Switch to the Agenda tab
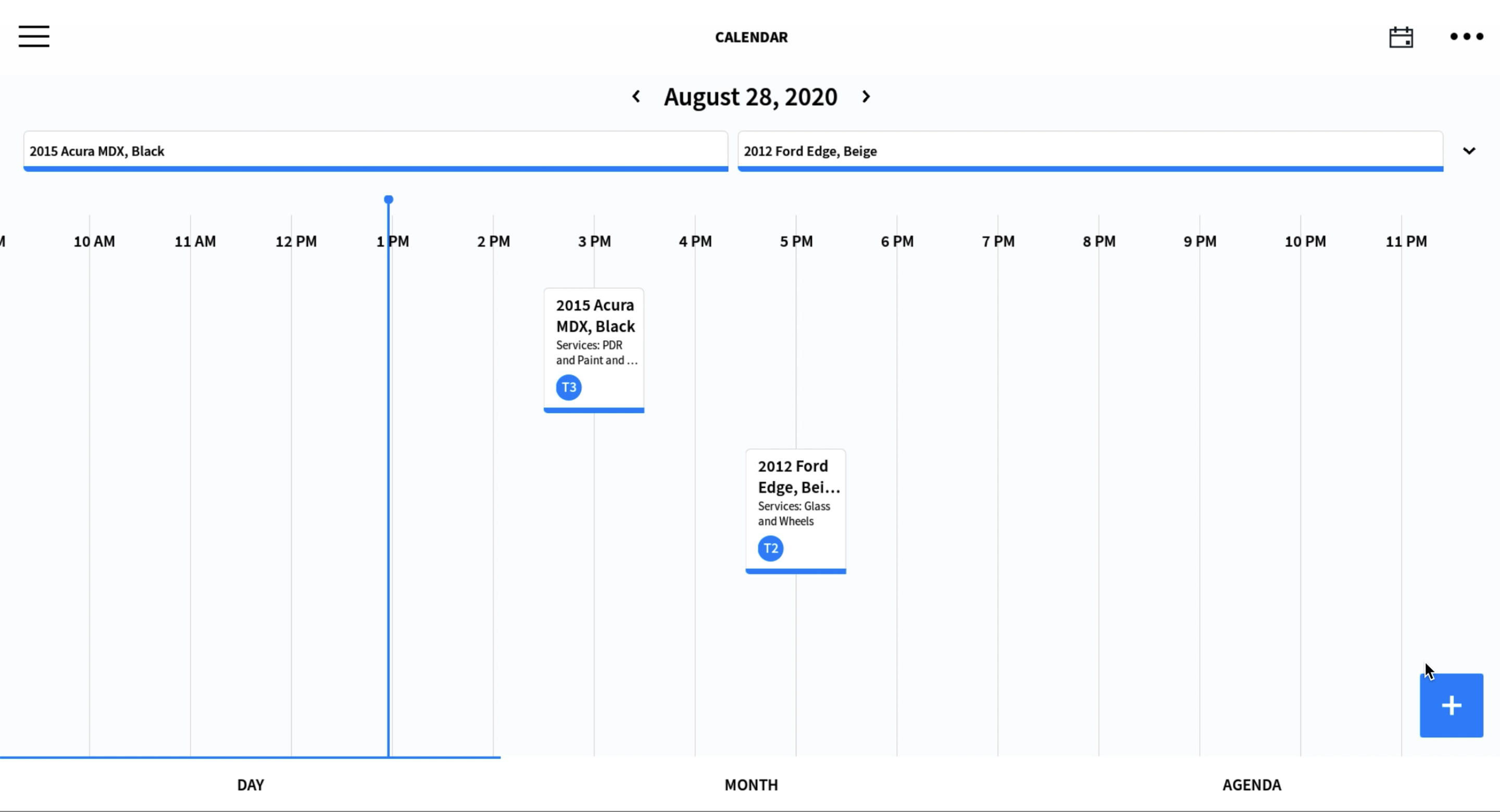 (1251, 784)
